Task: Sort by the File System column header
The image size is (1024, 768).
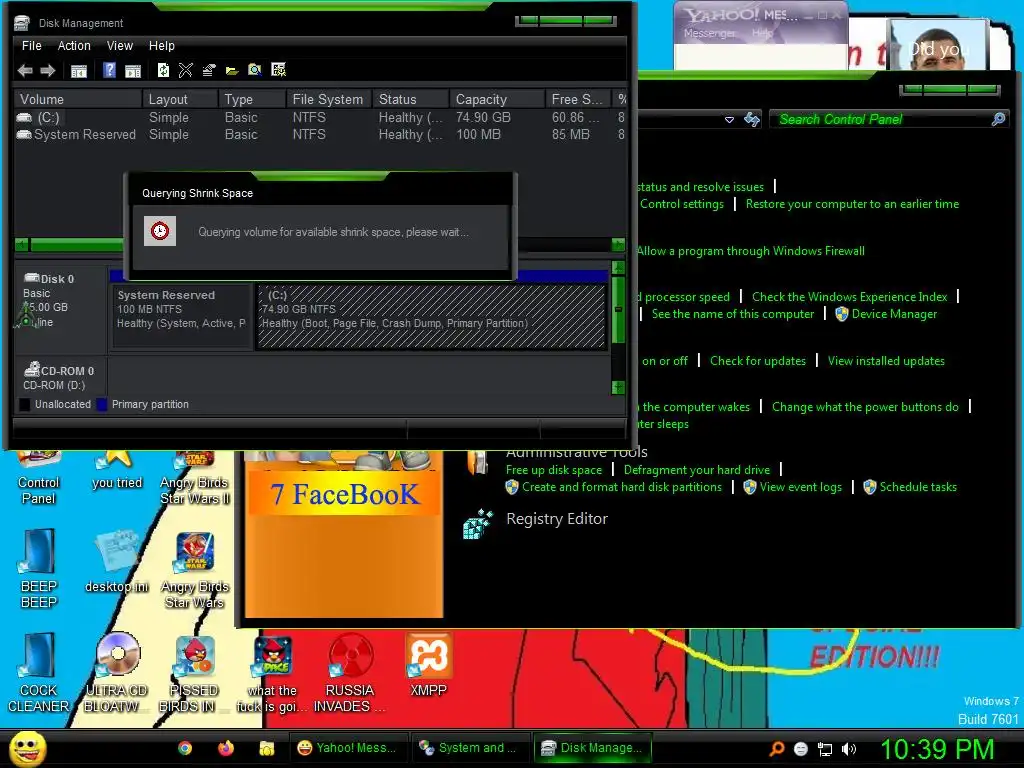Action: [328, 99]
